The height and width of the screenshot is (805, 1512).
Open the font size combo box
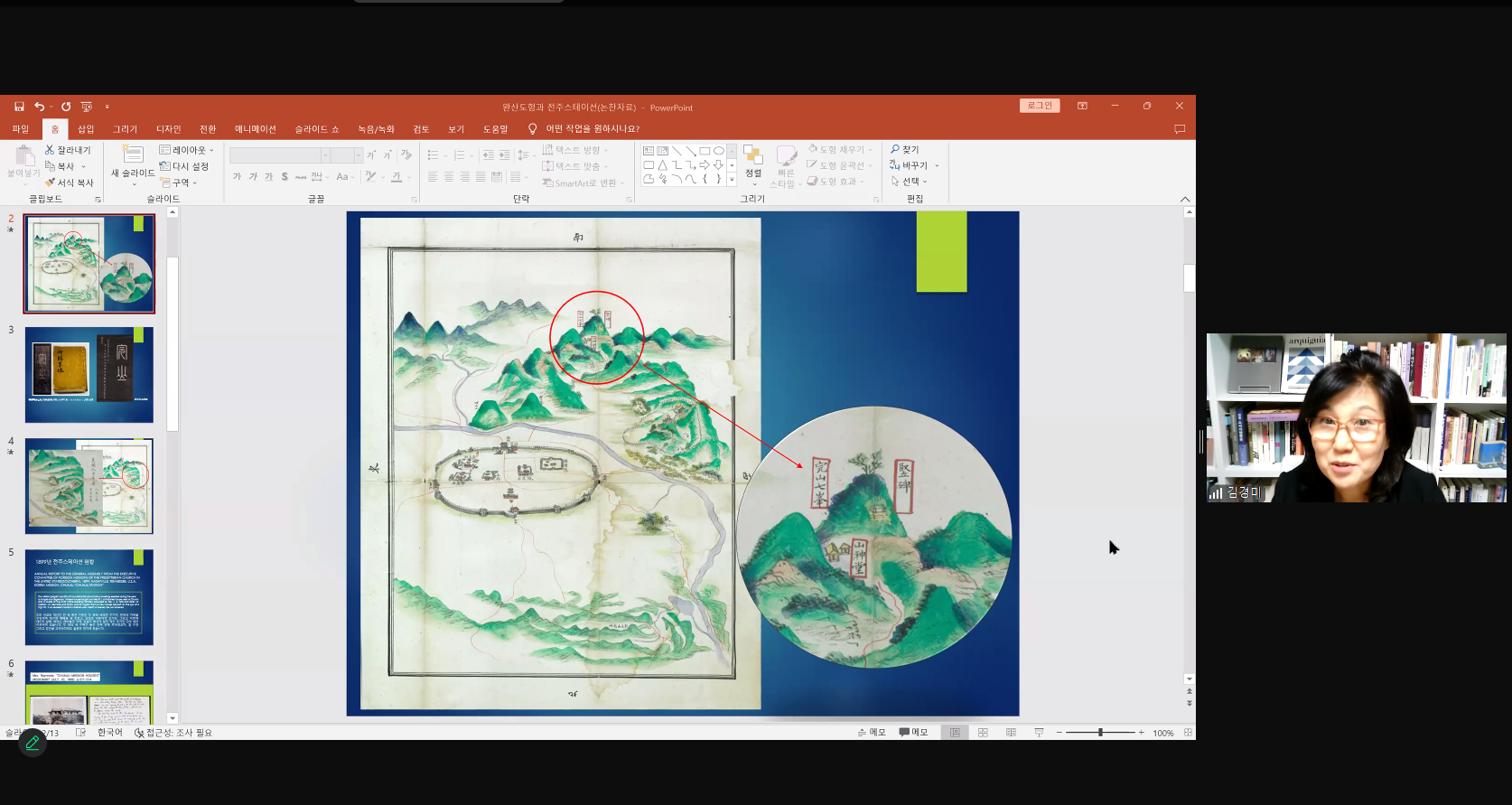point(347,155)
